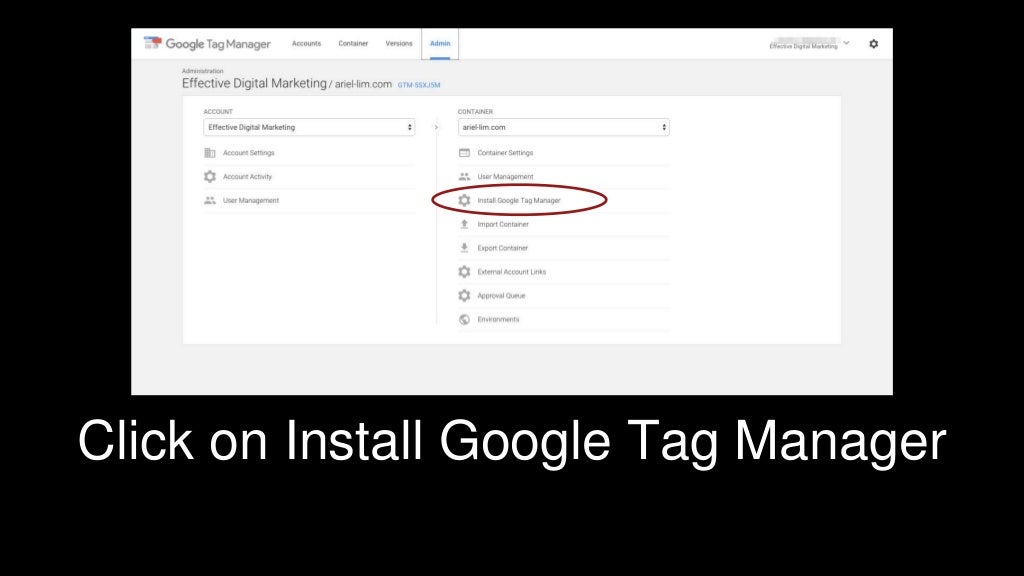Open Container Settings
Screen dimensions: 1024x576
[505, 153]
